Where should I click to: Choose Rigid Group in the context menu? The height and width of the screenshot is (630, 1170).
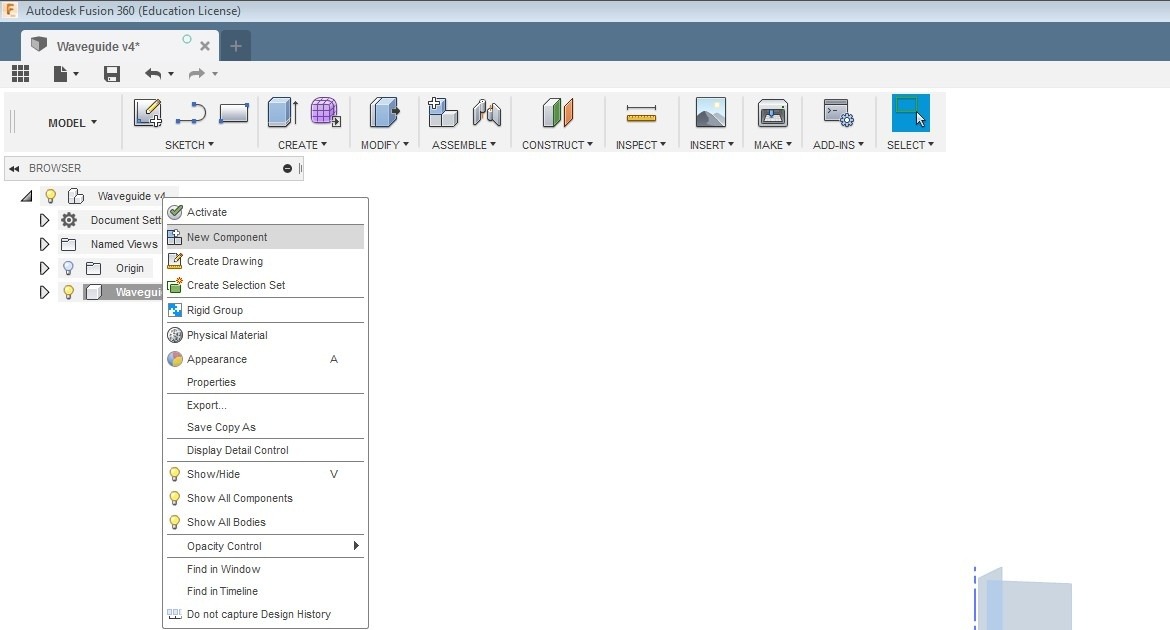click(x=265, y=310)
